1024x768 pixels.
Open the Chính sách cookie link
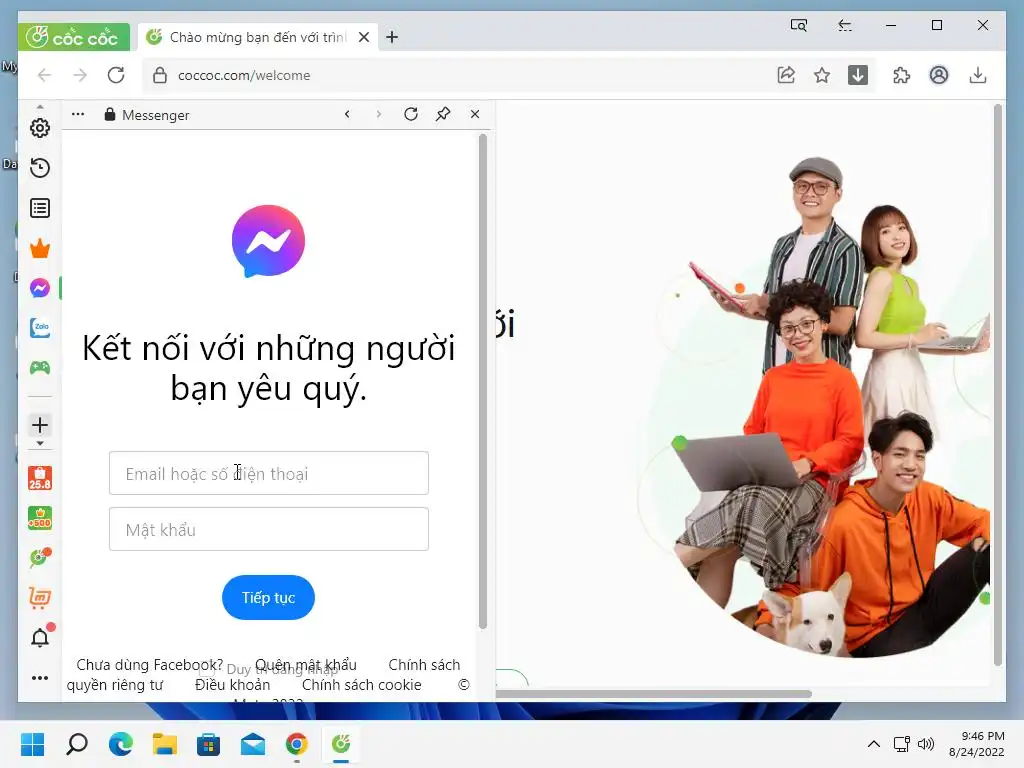click(x=362, y=685)
